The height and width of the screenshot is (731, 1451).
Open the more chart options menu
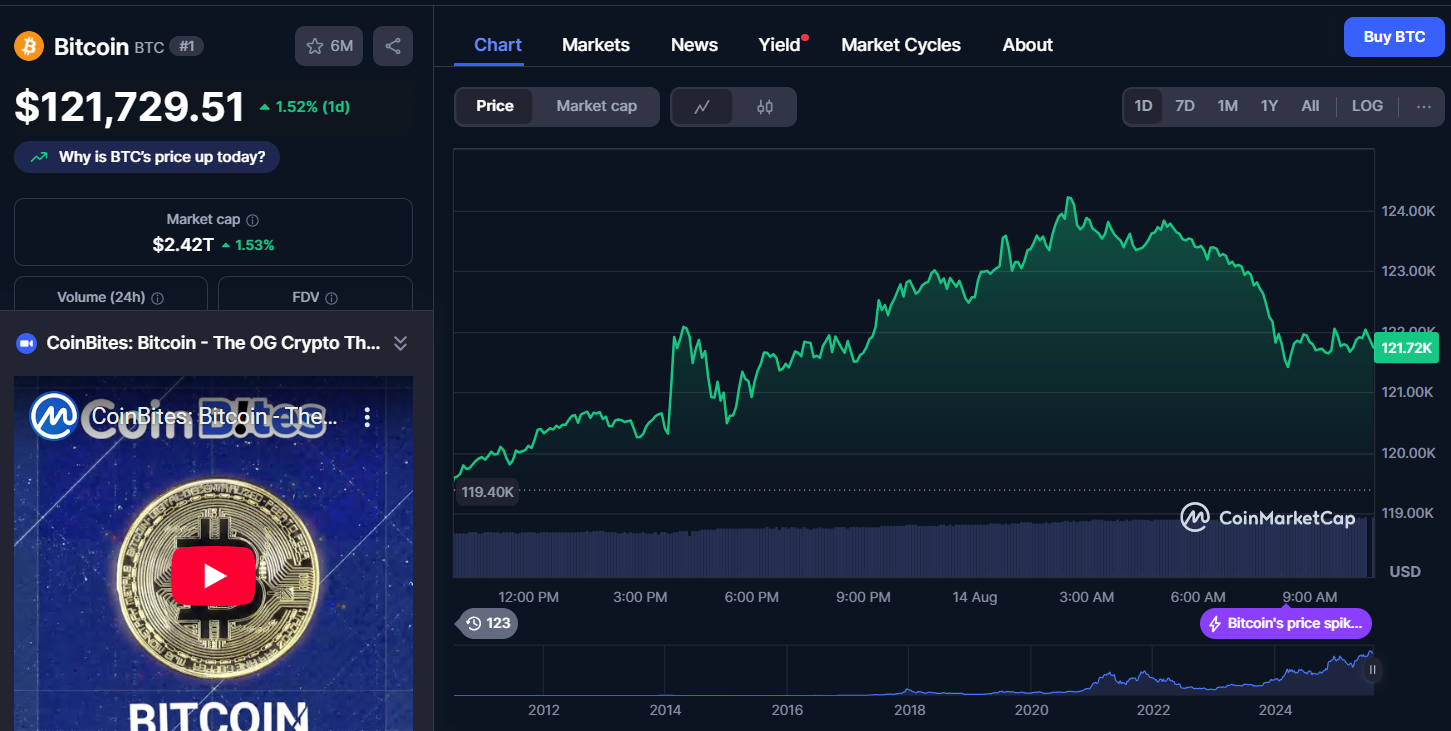point(1424,106)
